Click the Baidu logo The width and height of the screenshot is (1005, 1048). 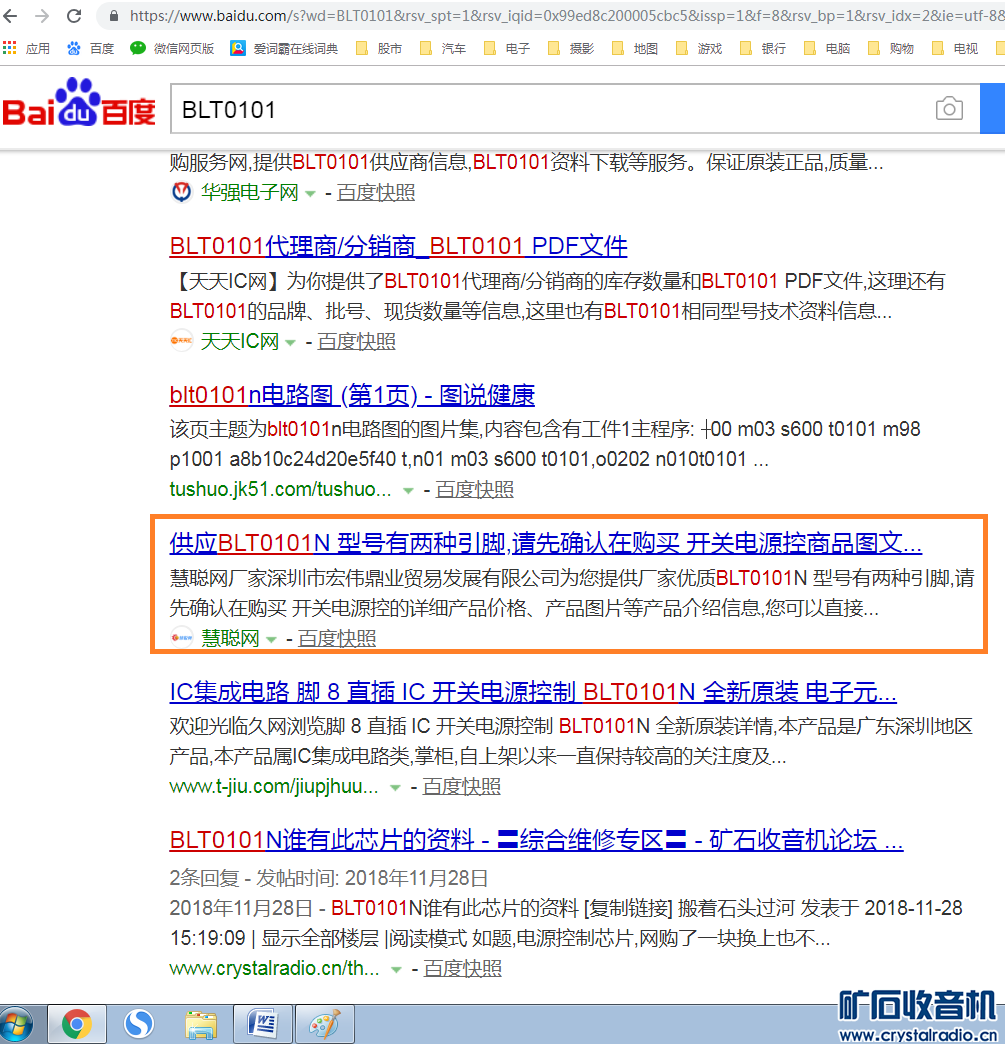pos(79,102)
